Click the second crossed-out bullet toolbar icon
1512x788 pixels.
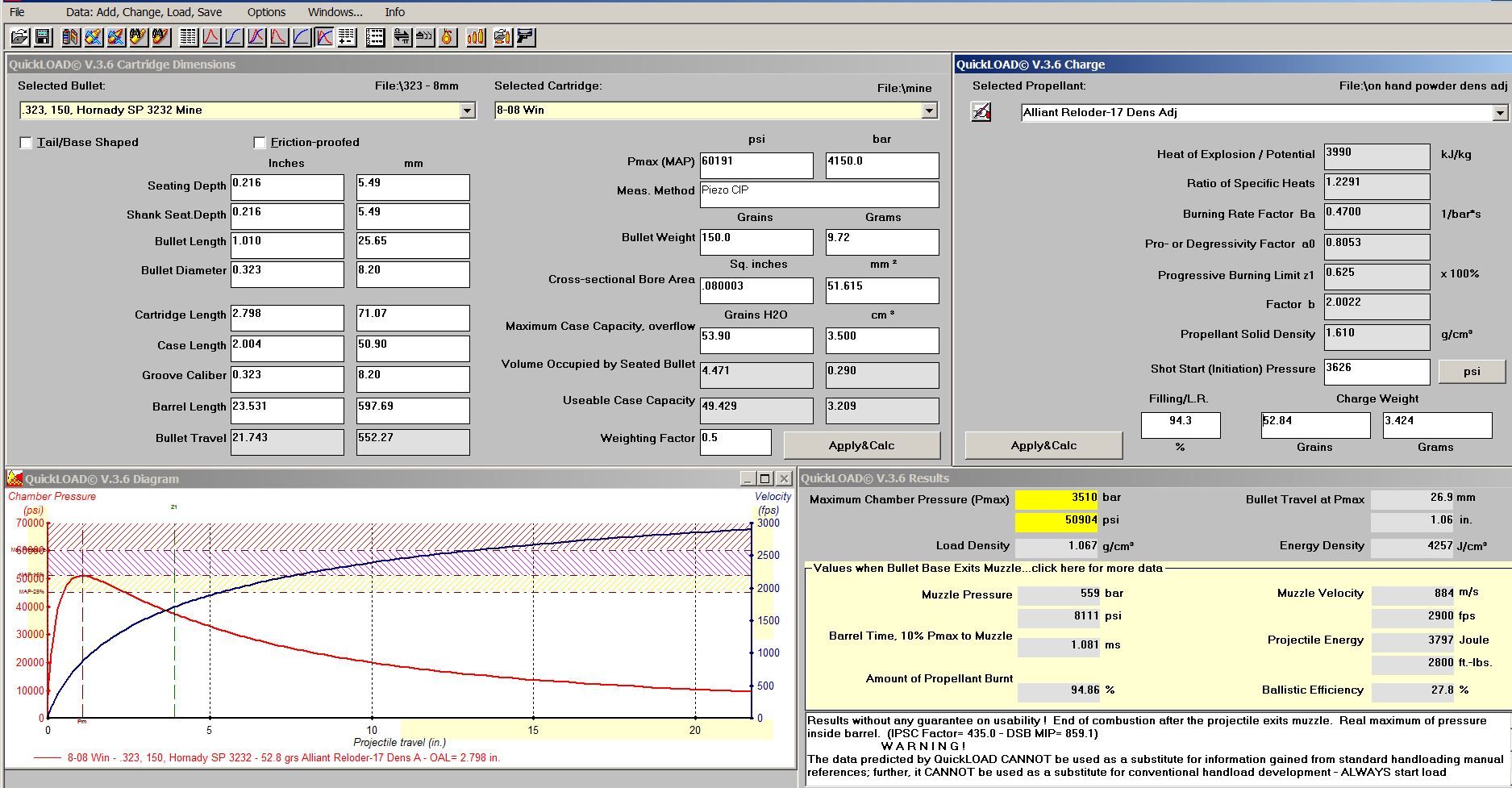point(116,37)
